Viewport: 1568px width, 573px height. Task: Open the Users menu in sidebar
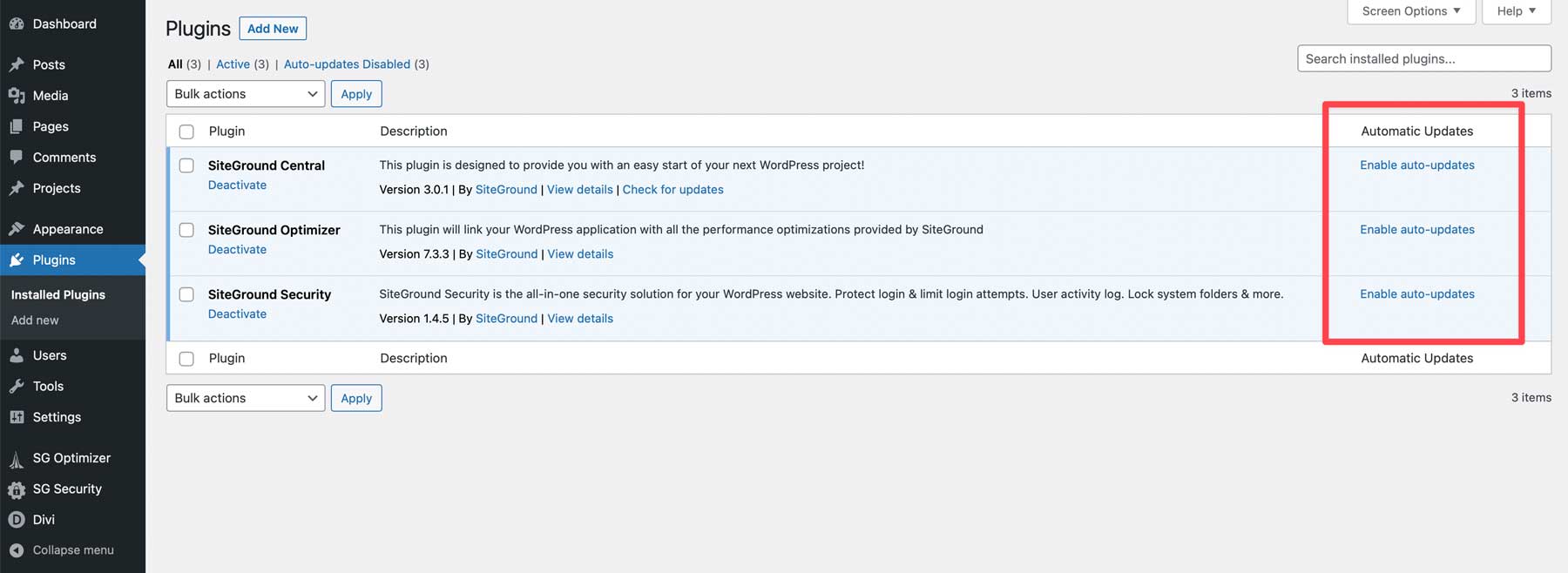[x=50, y=355]
